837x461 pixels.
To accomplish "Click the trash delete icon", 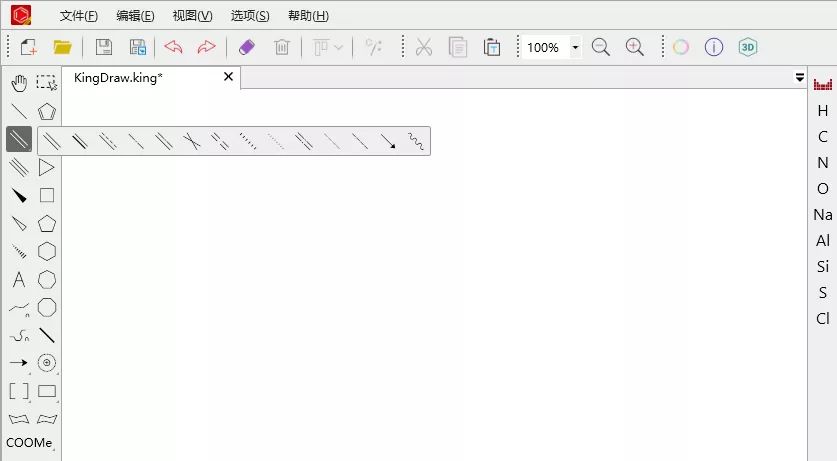I will (x=282, y=47).
